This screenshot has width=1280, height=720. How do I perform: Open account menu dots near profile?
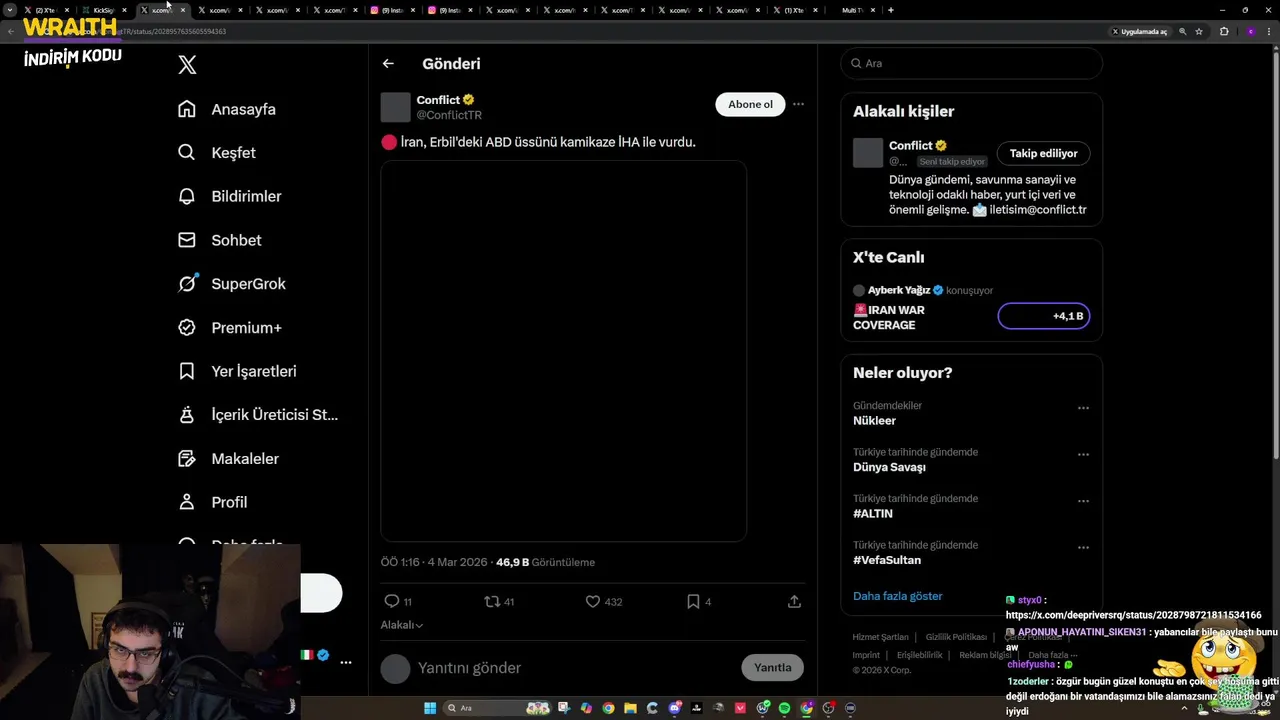[x=345, y=662]
